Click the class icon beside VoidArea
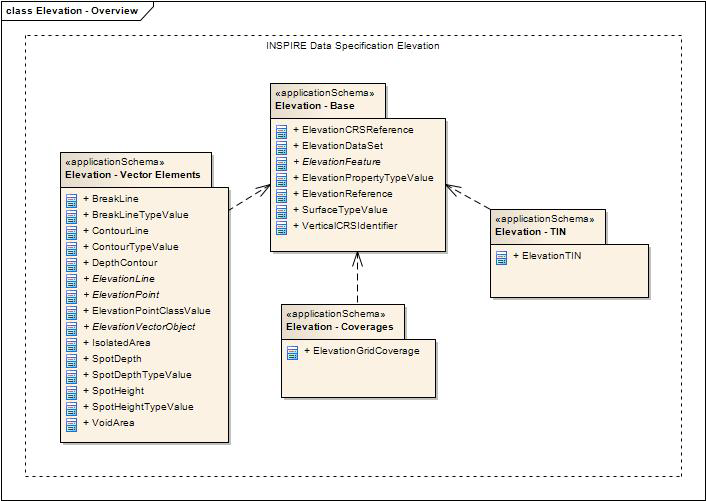The image size is (706, 501). click(72, 424)
